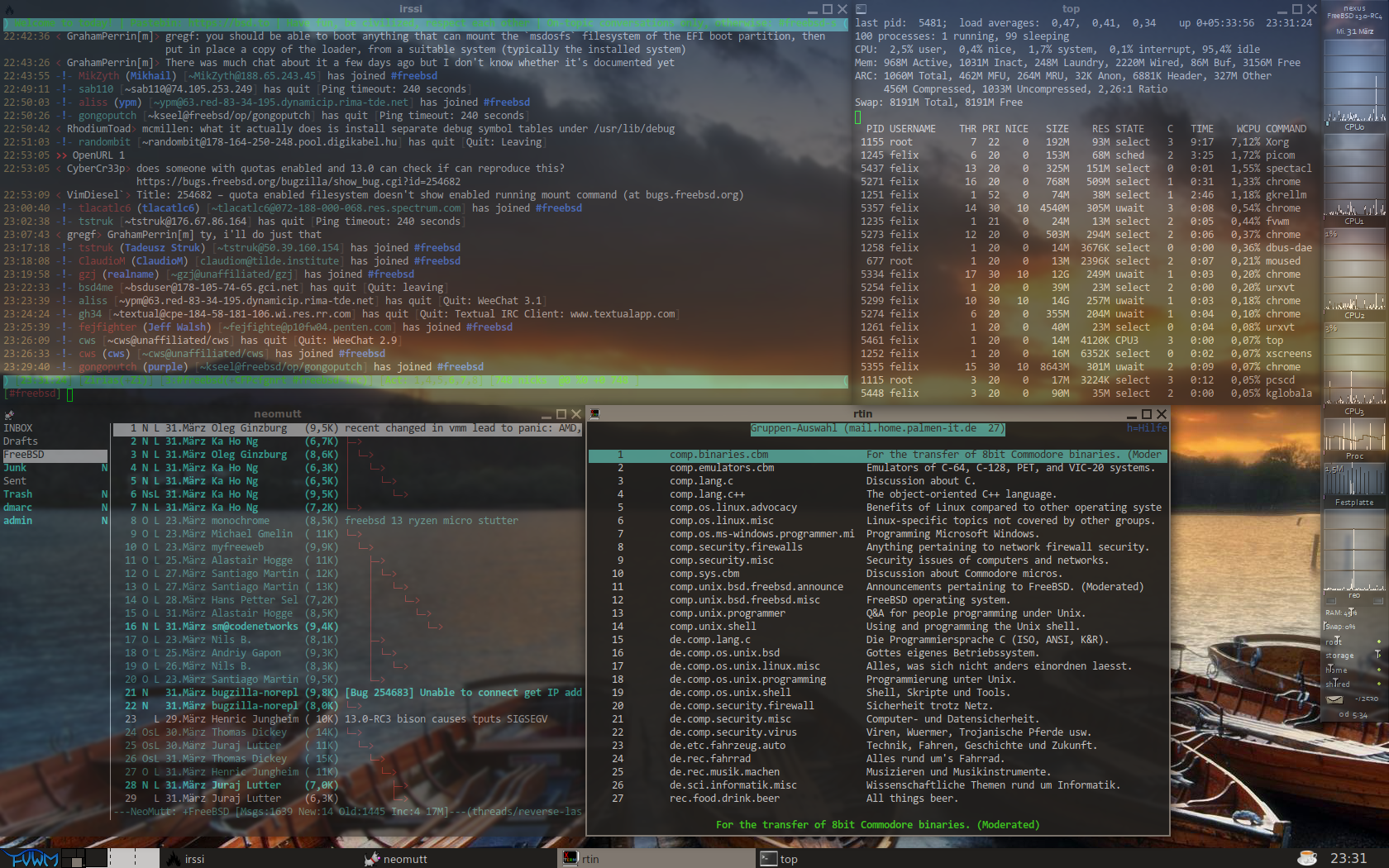Select the Drafts mailbox in neomutt sidebar
This screenshot has height=868, width=1389.
55,441
